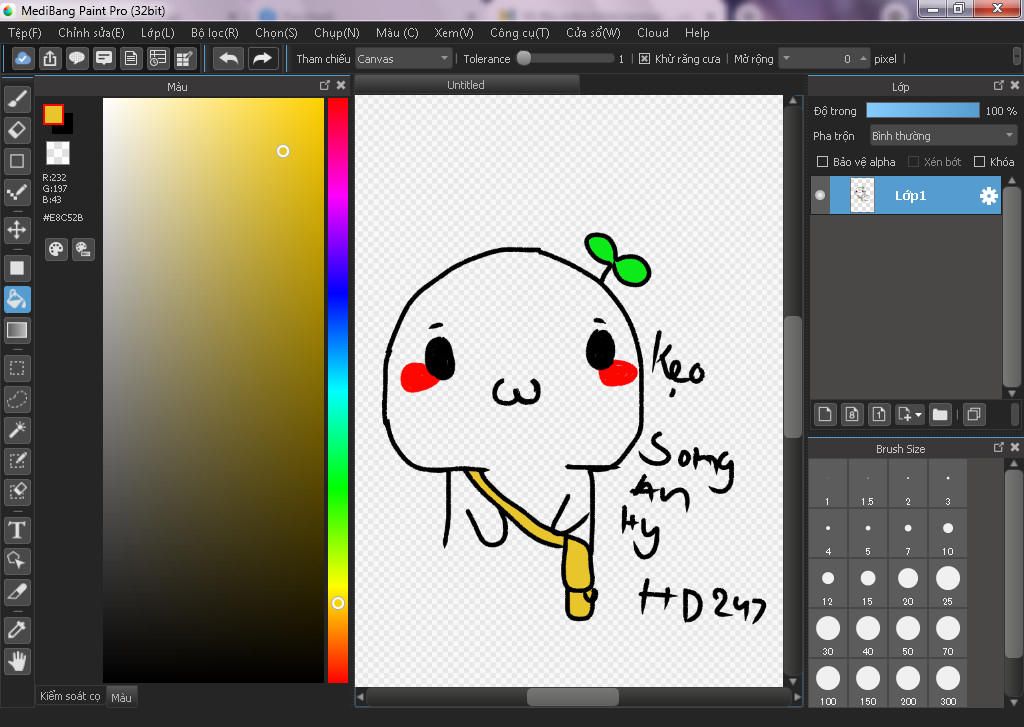
Task: Select the transparent color swatch
Action: click(x=57, y=153)
